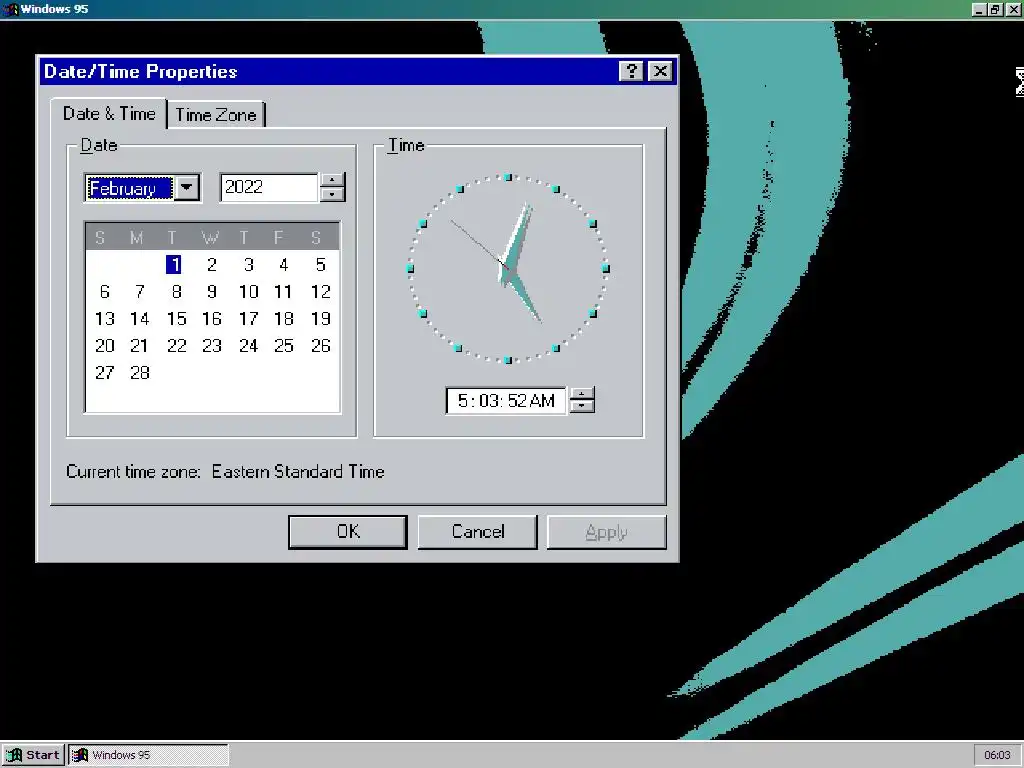Select day 11 in the calendar
Image resolution: width=1024 pixels, height=768 pixels.
tap(283, 291)
